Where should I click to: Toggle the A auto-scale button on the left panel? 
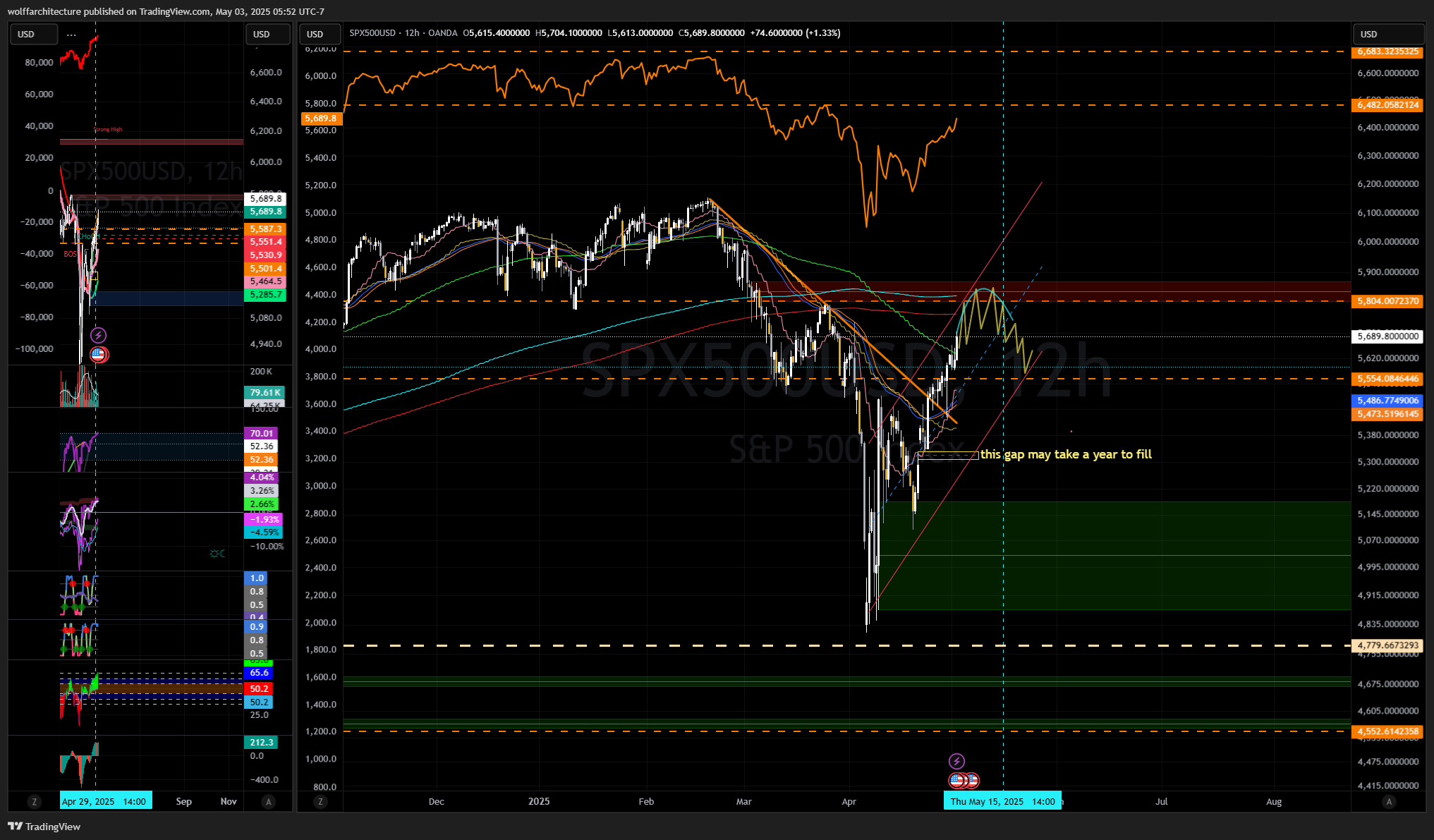pos(268,802)
